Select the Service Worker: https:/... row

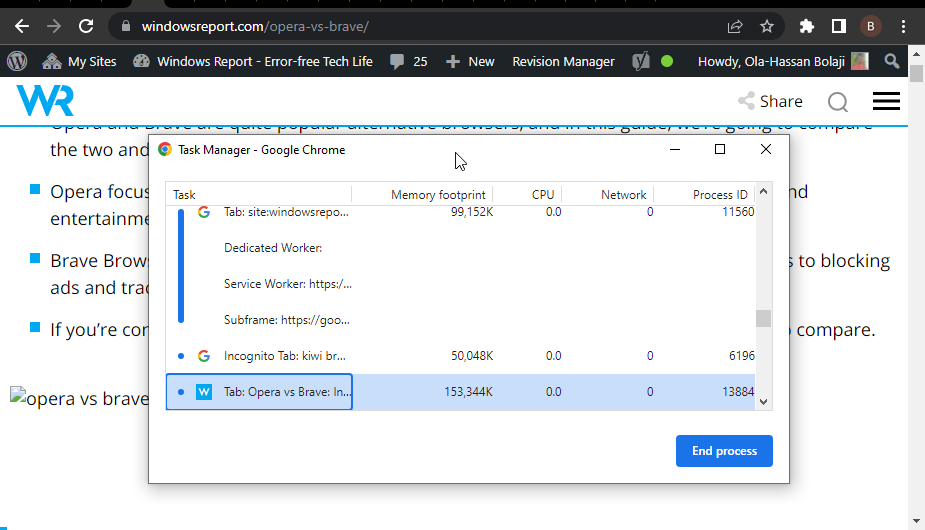460,284
